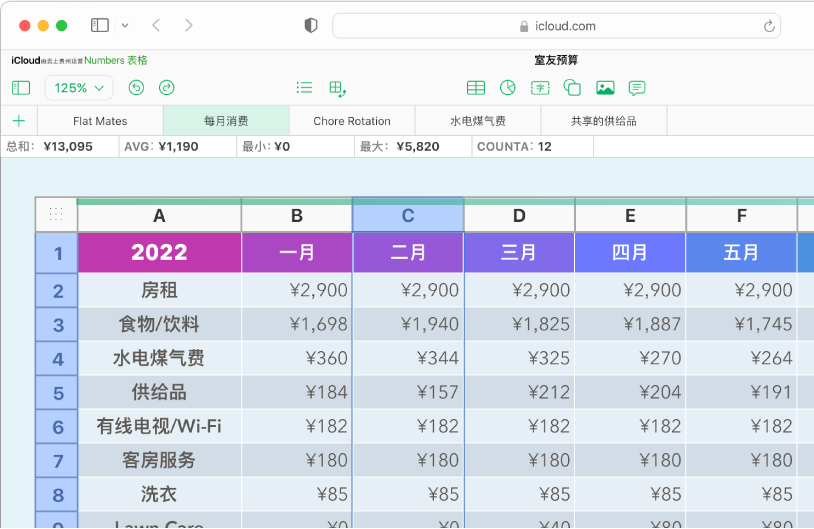This screenshot has height=529, width=814.
Task: Select column D header
Action: tap(519, 215)
